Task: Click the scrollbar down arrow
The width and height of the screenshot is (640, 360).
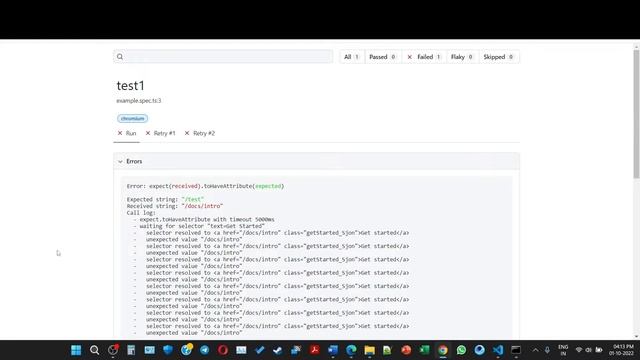Action: (636, 337)
